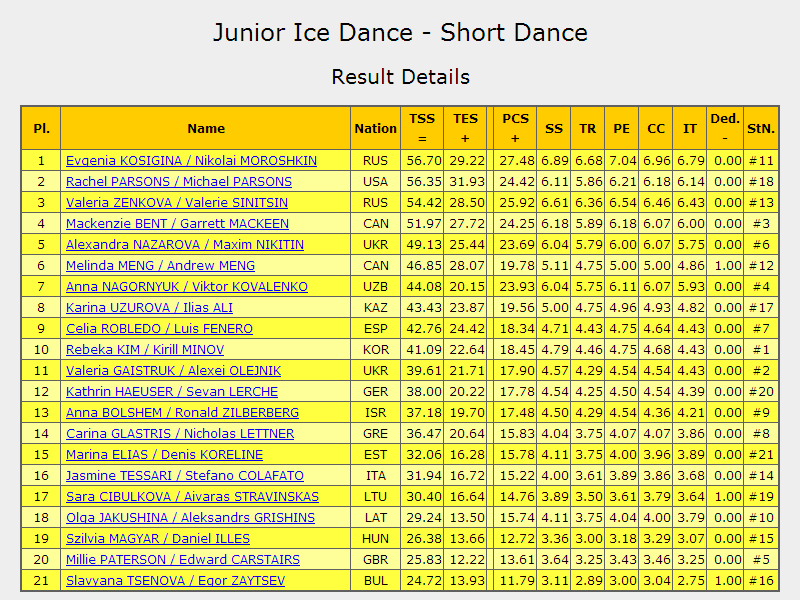Open Celia ROBLEDO / Luis FENERO link

159,328
